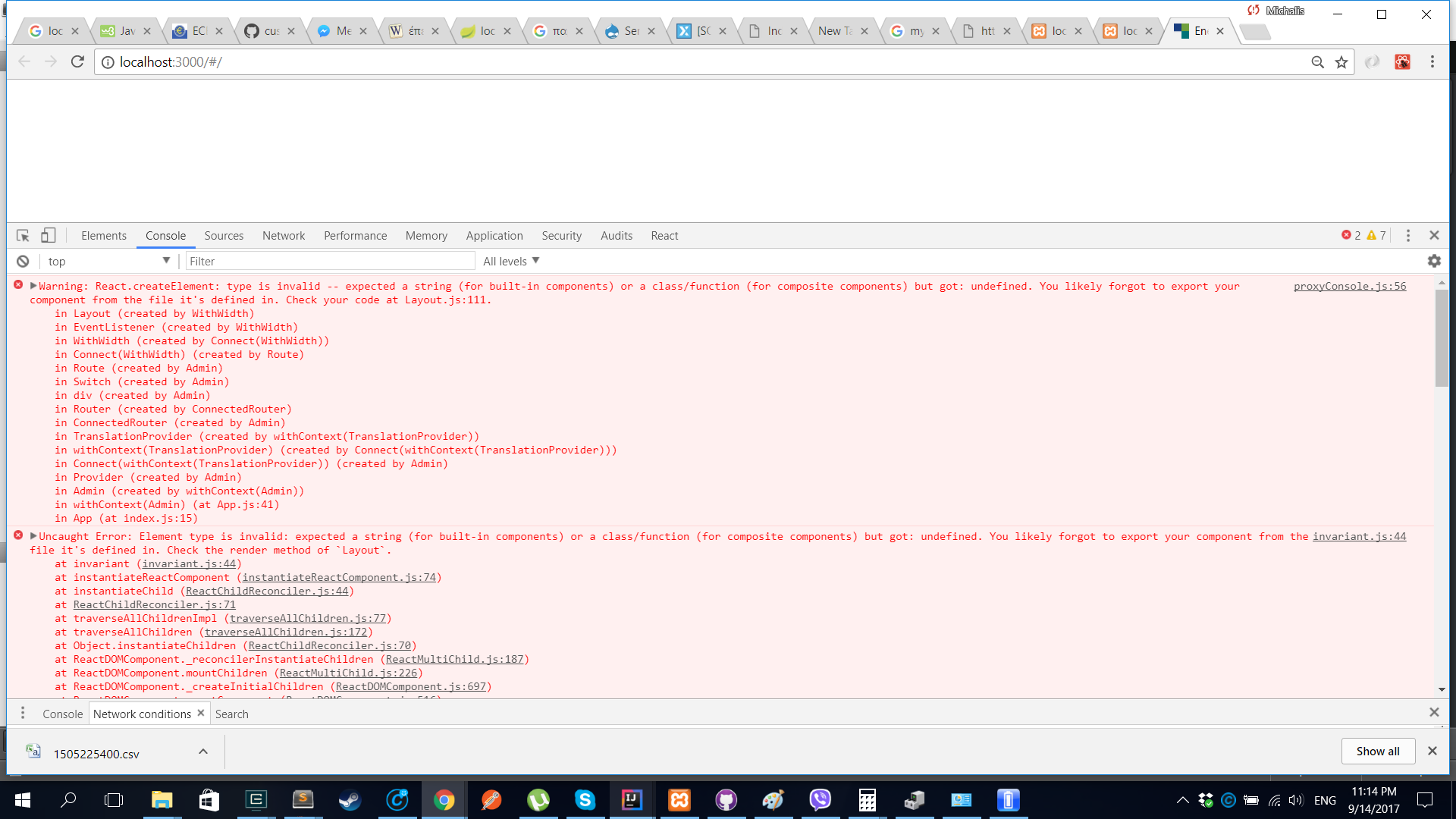Click the red error count indicator
Viewport: 1456px width, 819px height.
1351,236
